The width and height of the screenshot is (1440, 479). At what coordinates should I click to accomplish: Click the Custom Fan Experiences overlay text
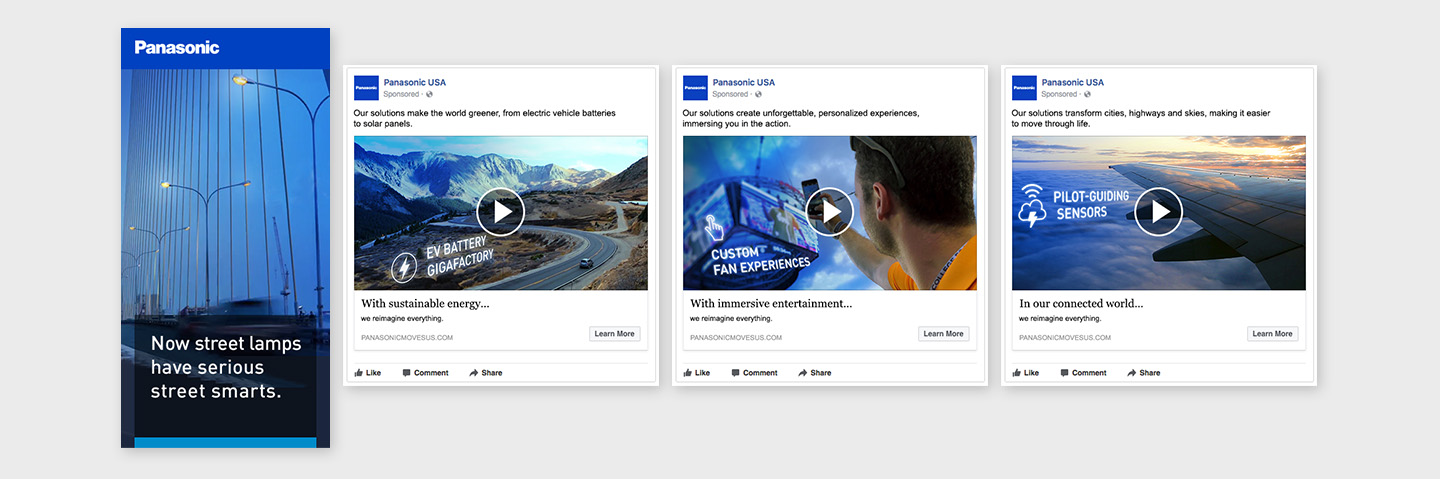coord(760,260)
